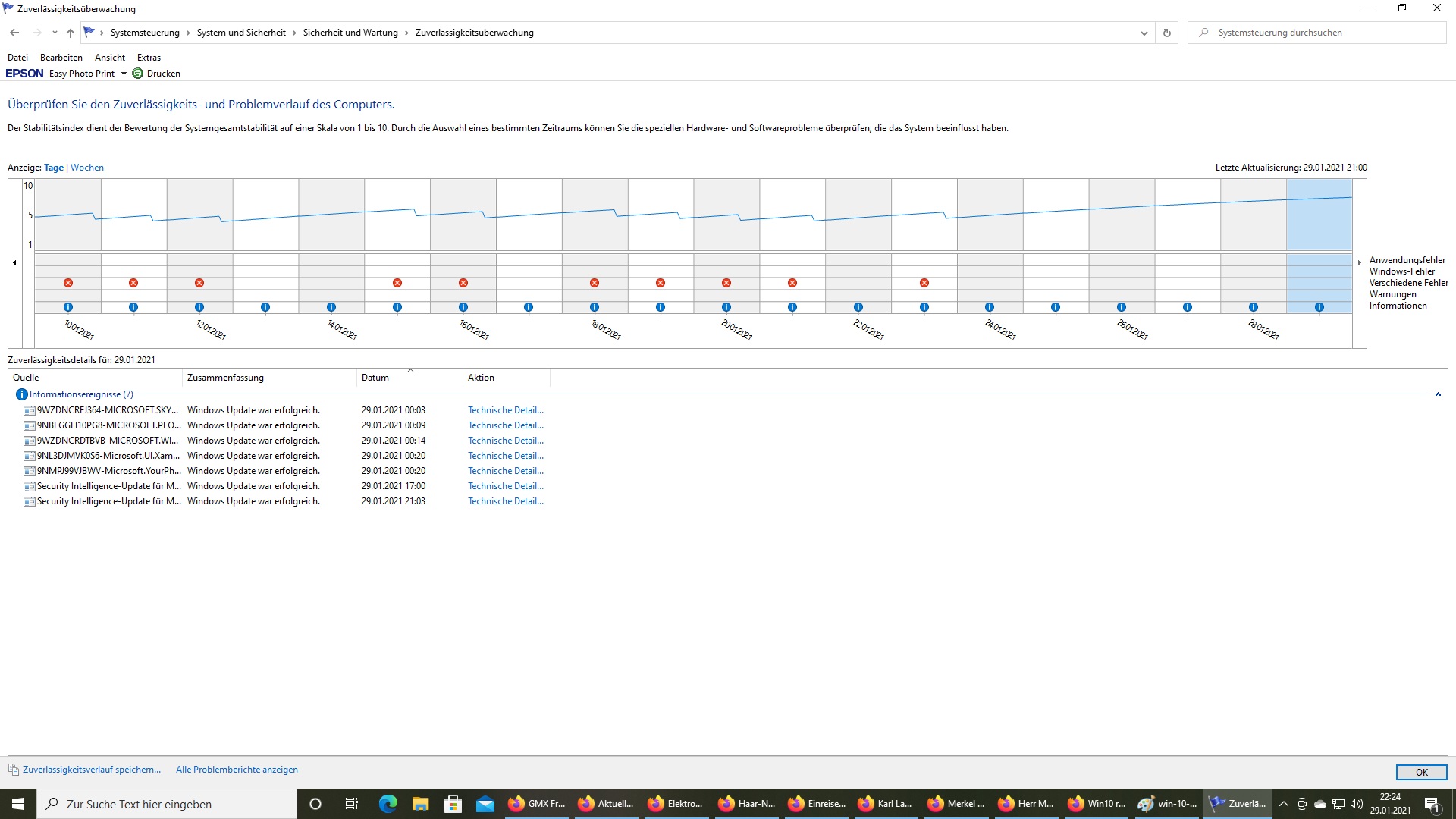
Task: Open the Extras menu
Action: [x=149, y=58]
